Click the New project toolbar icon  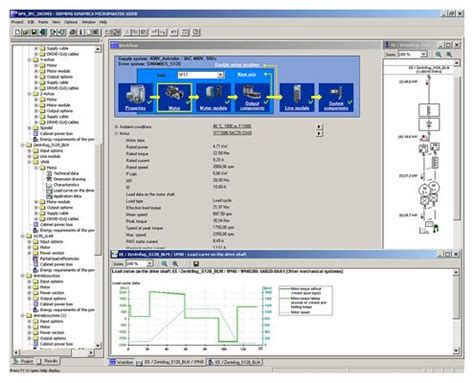(17, 32)
